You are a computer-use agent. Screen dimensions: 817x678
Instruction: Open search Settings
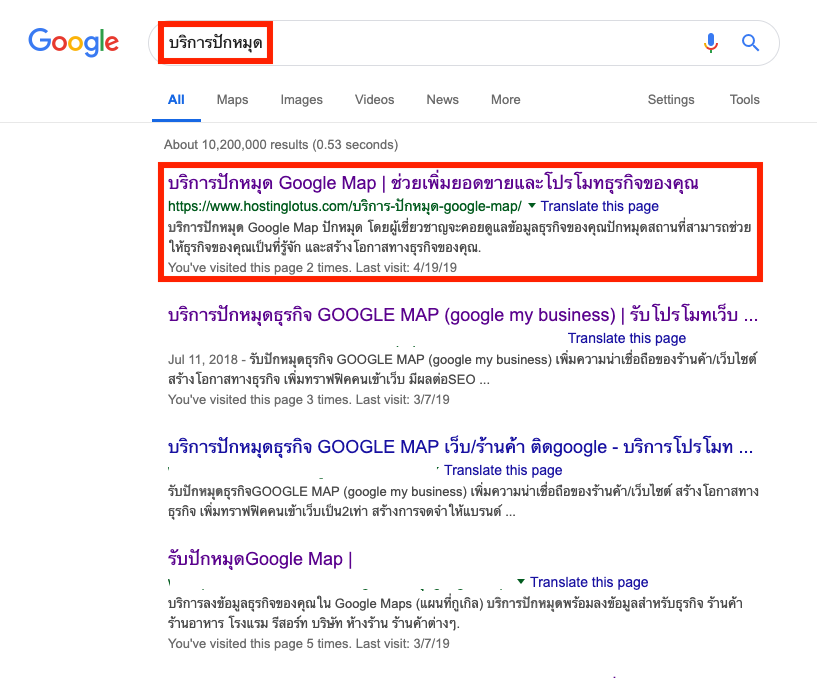670,100
